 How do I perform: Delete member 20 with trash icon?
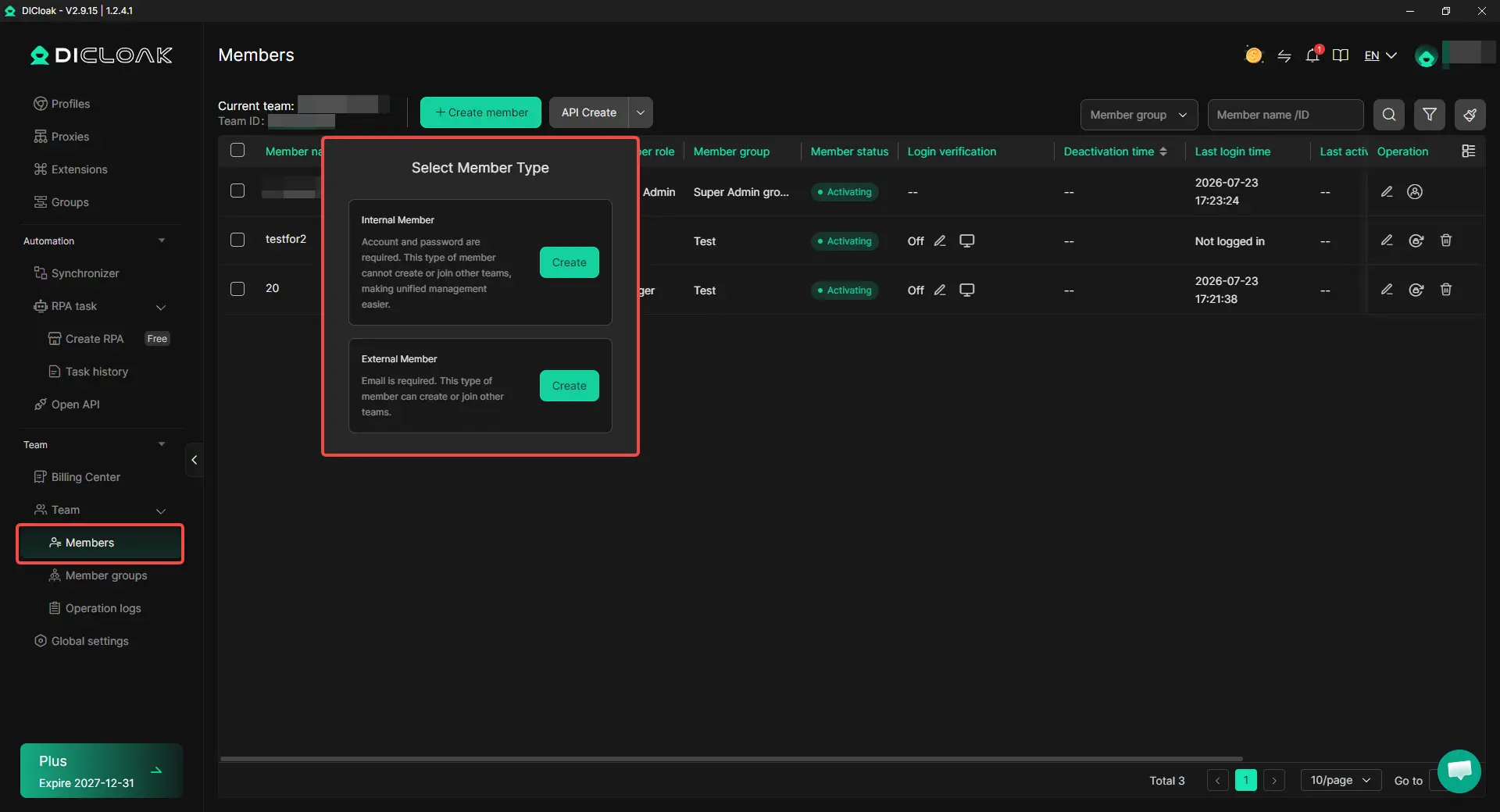click(1446, 290)
